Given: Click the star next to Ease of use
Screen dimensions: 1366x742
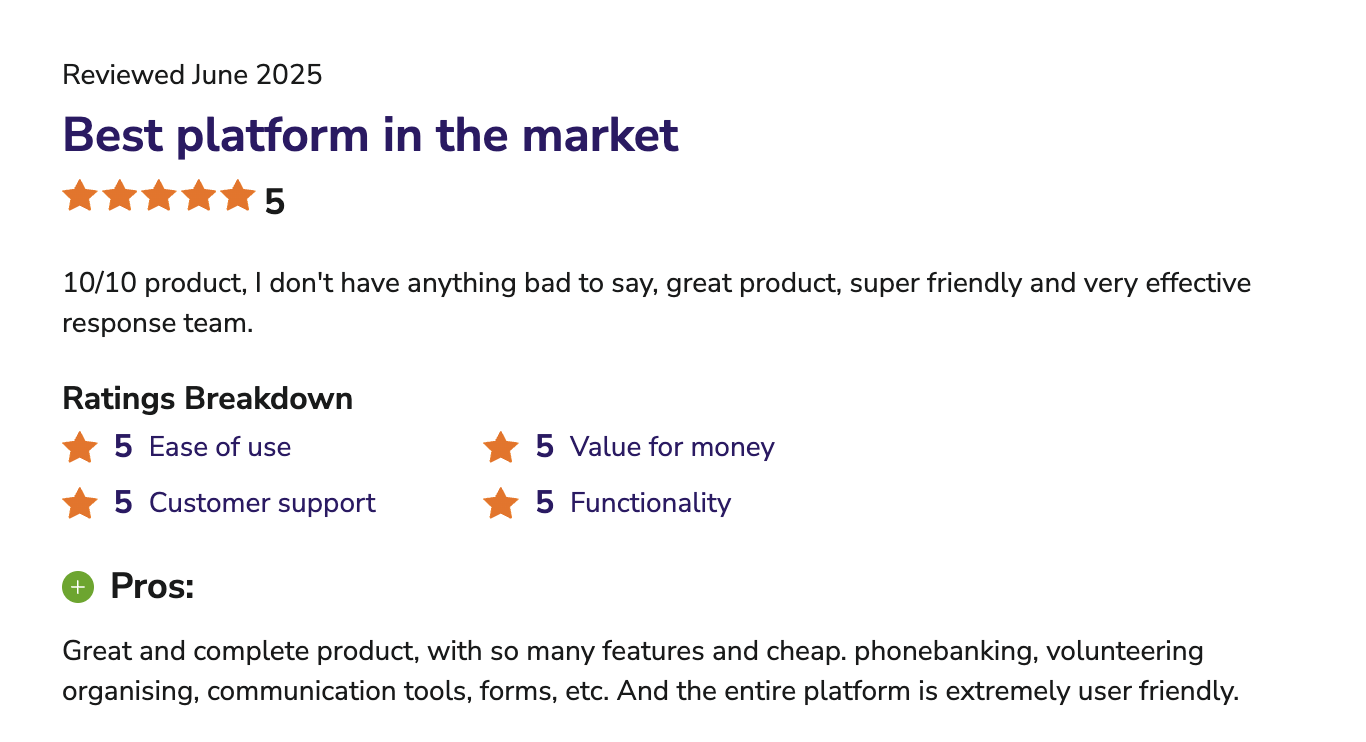Looking at the screenshot, I should (80, 447).
